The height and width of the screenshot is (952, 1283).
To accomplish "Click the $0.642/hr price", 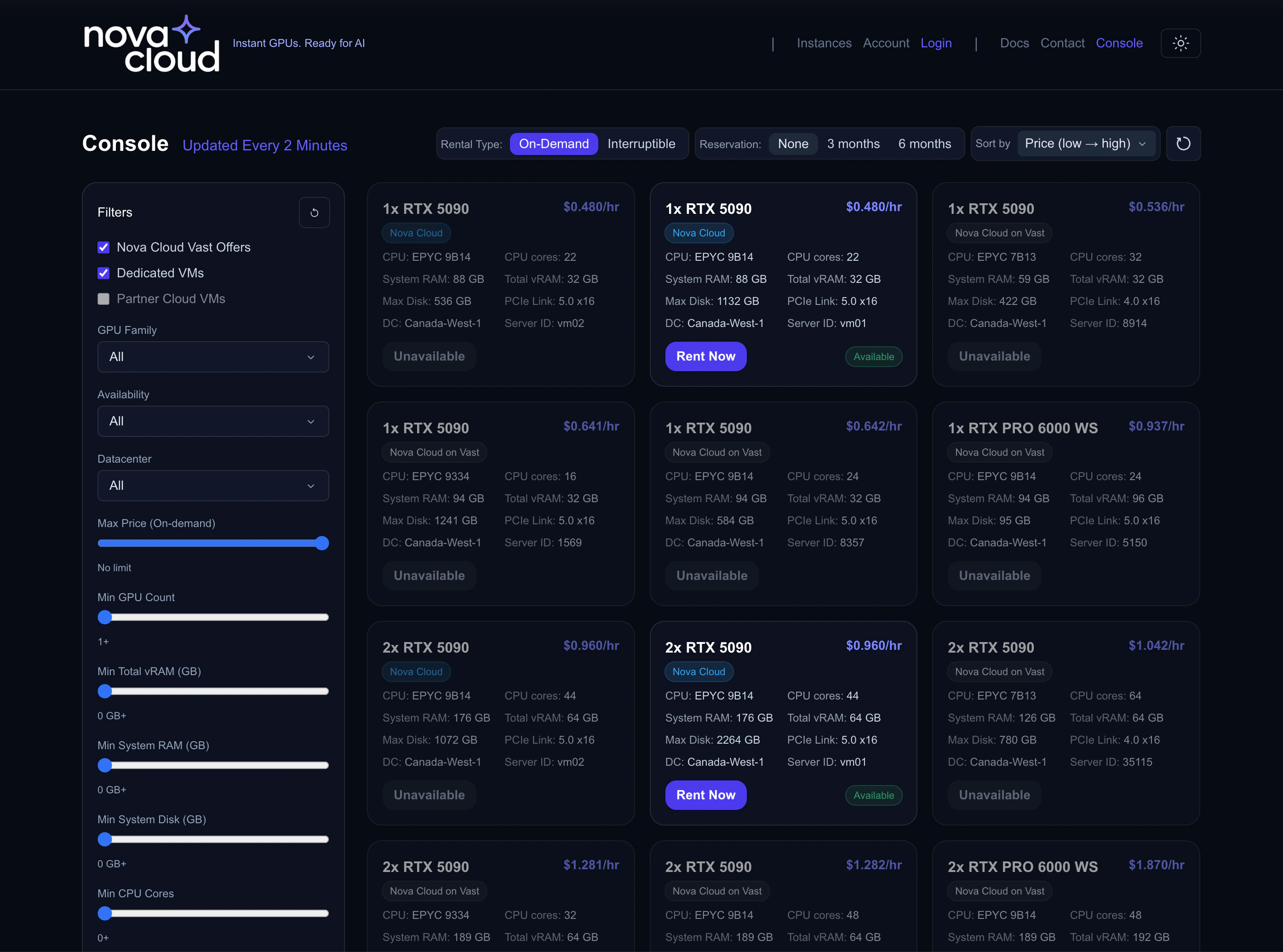I will click(x=874, y=426).
